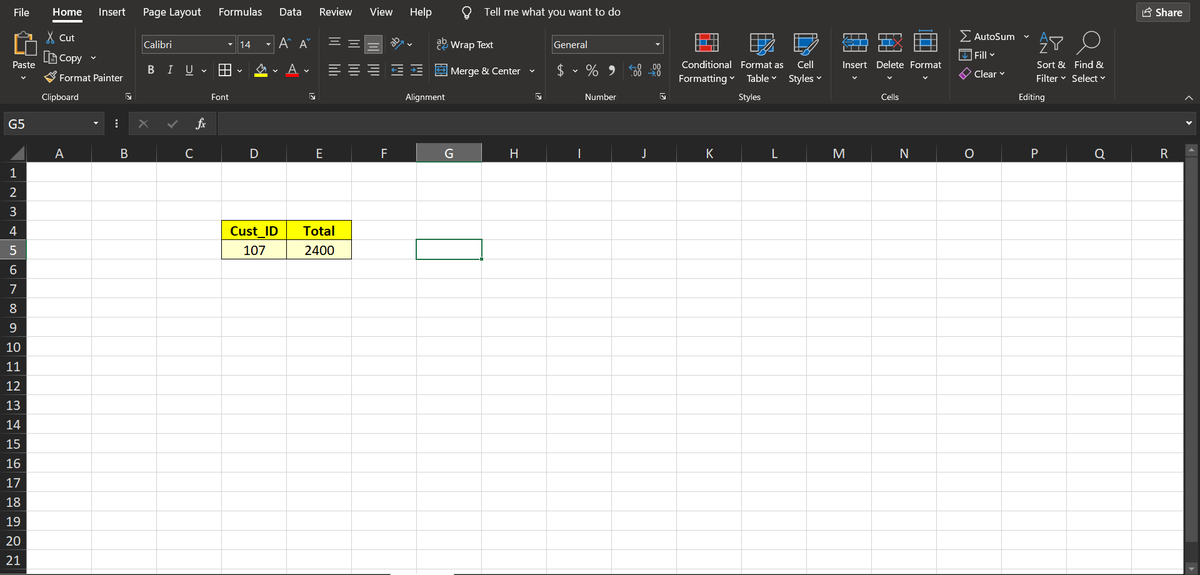Image resolution: width=1200 pixels, height=575 pixels.
Task: Click the Insert Function fx icon
Action: tap(201, 124)
